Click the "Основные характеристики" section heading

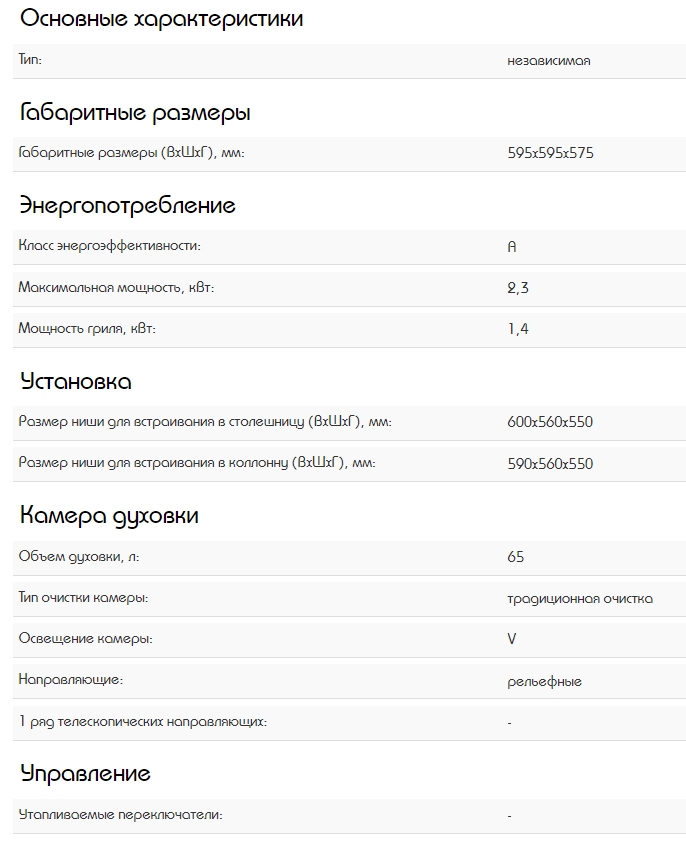pyautogui.click(x=161, y=19)
